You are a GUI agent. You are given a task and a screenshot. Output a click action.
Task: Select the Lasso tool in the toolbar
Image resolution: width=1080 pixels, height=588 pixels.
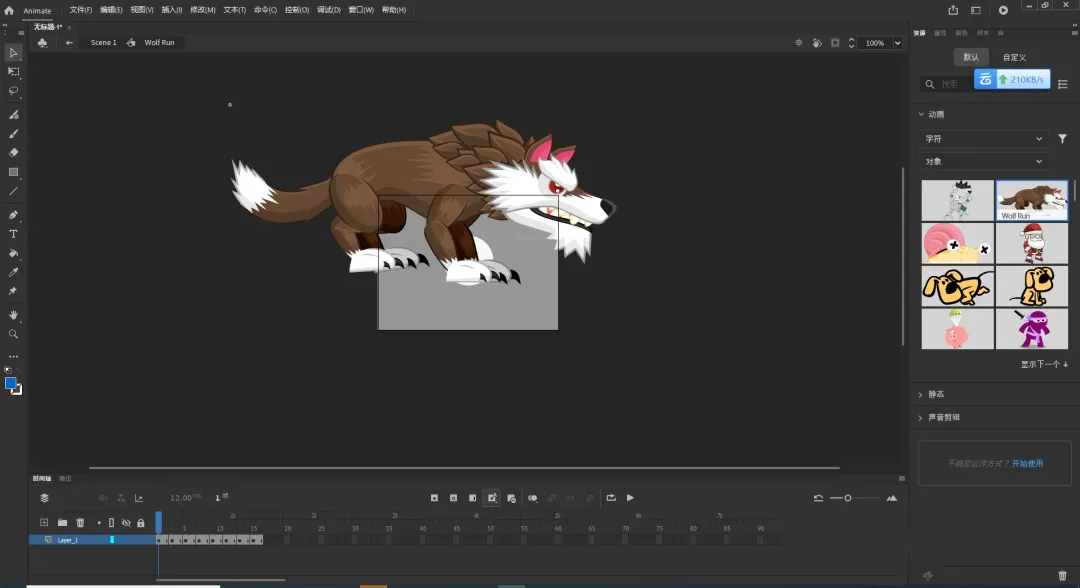click(14, 91)
